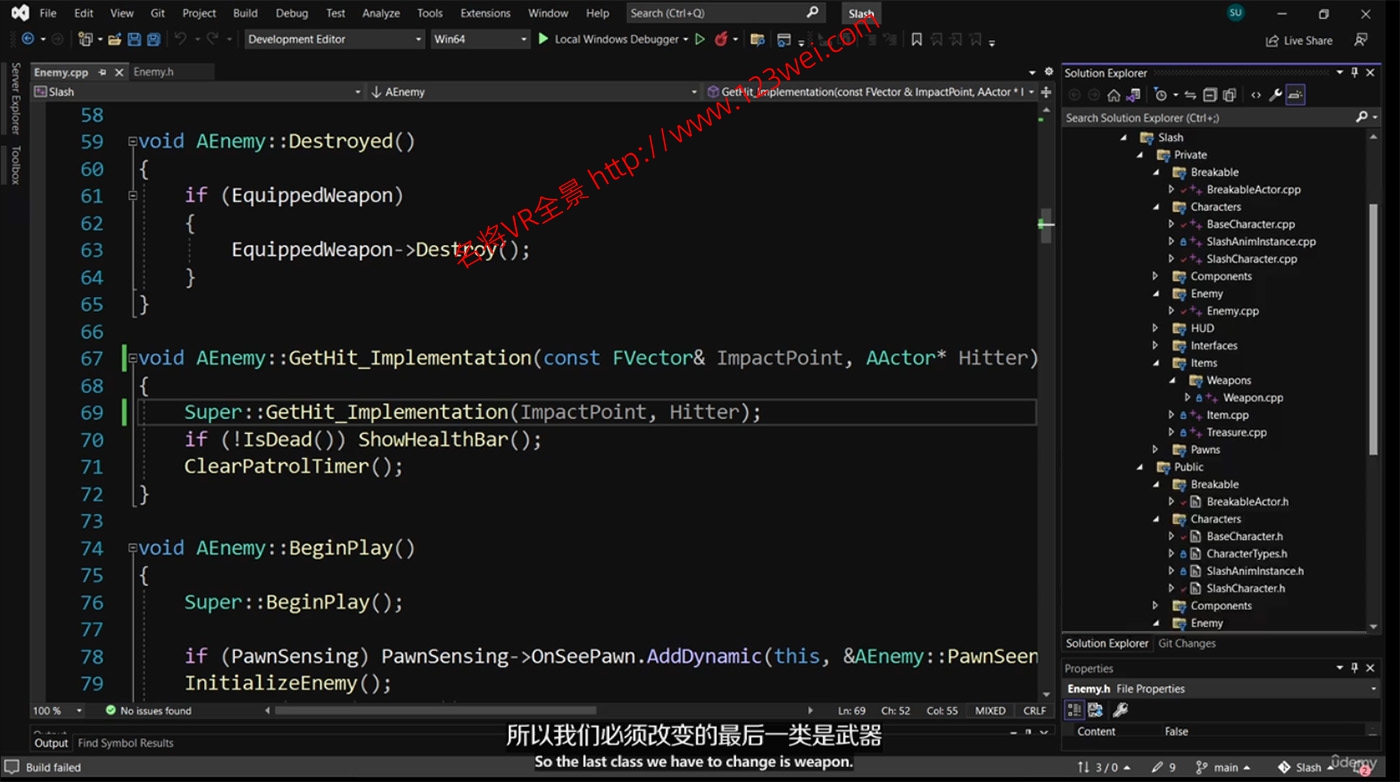Switch to the Enemy.h tab
The height and width of the screenshot is (782, 1400).
pyautogui.click(x=153, y=72)
